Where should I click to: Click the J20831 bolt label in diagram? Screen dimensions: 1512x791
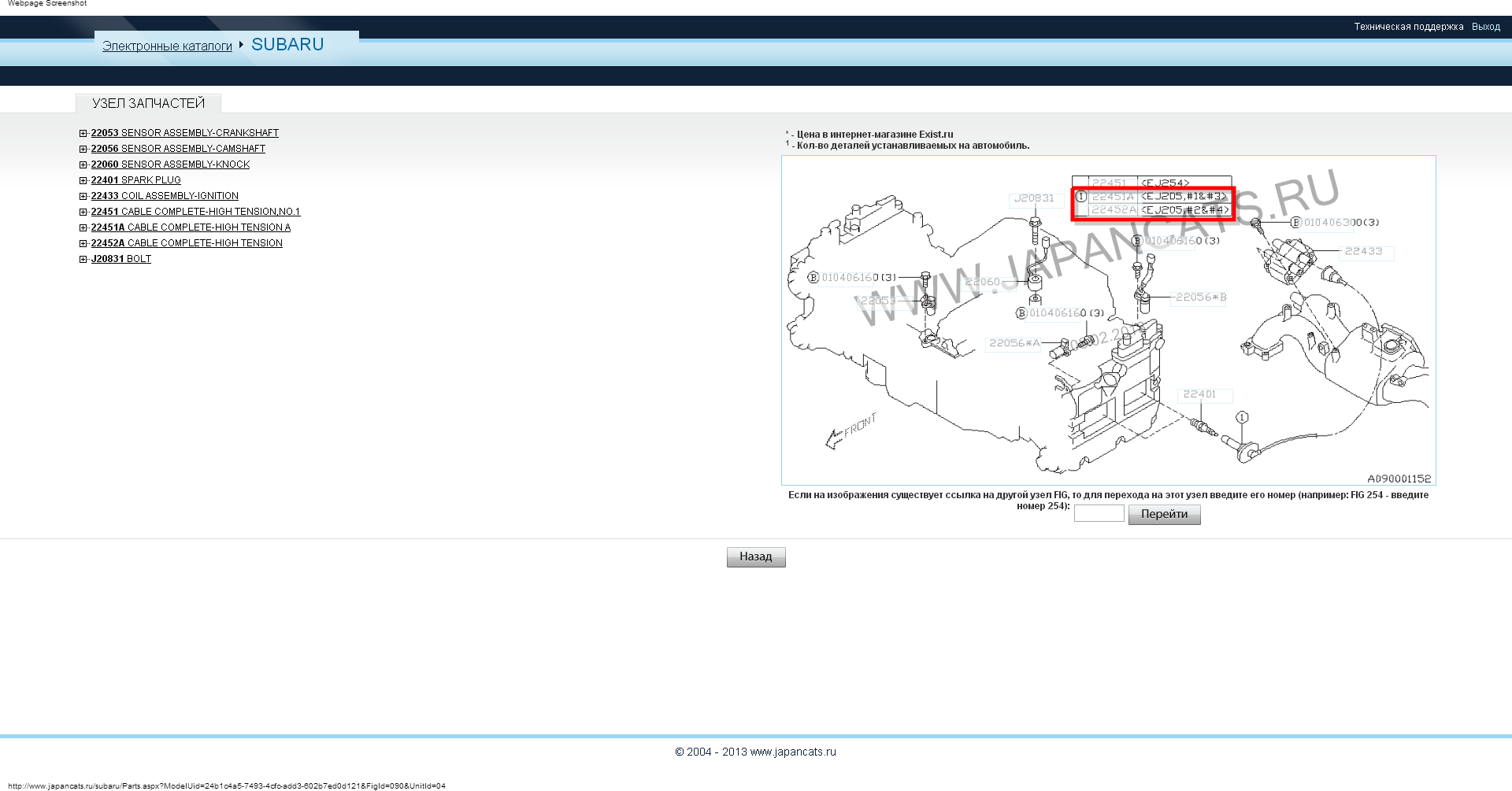point(1033,198)
